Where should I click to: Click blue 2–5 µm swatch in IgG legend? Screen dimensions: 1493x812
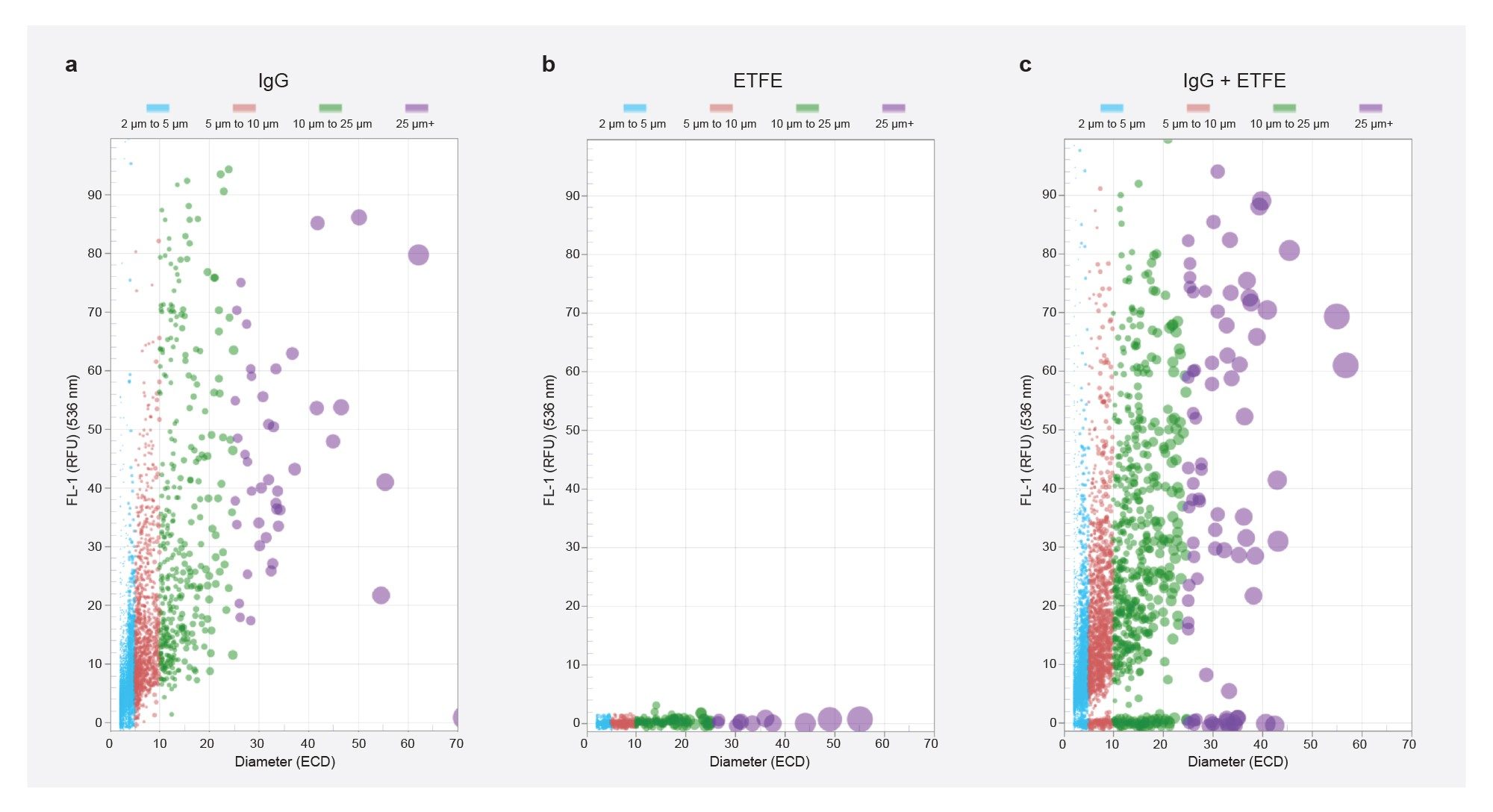pos(158,108)
